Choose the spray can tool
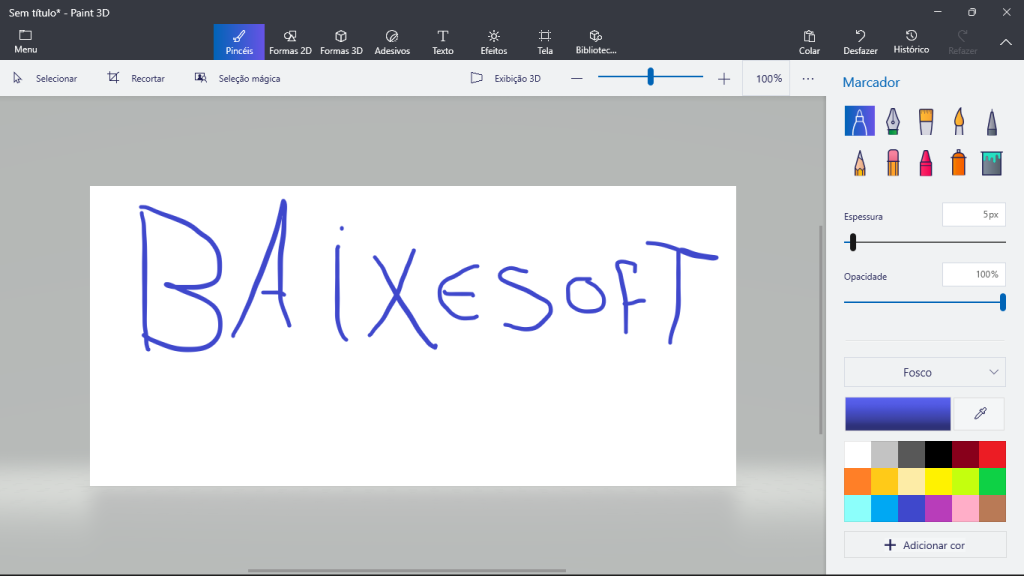The height and width of the screenshot is (576, 1024). [958, 161]
